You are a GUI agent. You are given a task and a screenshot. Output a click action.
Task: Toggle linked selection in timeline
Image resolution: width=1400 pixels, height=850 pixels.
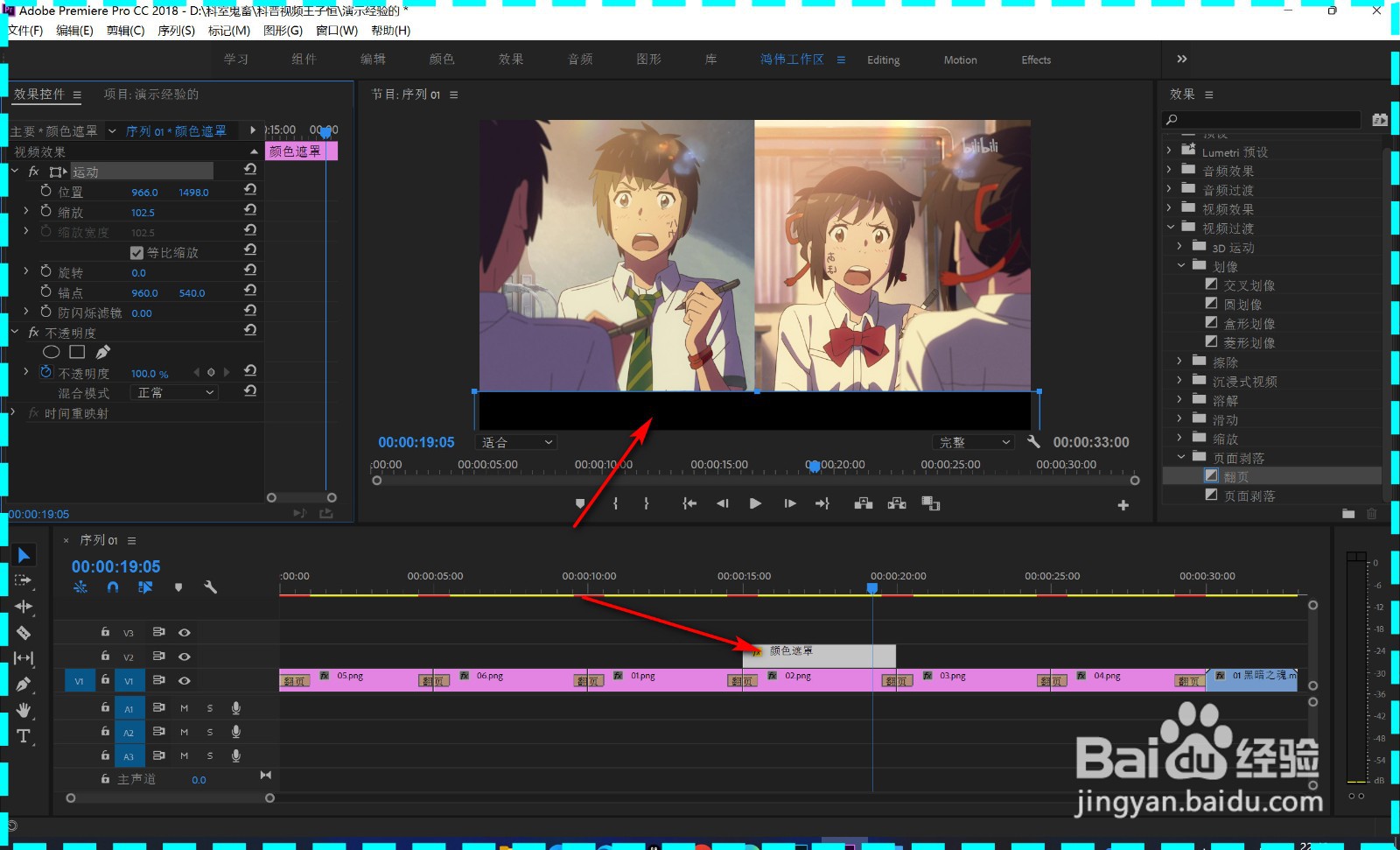[x=145, y=587]
